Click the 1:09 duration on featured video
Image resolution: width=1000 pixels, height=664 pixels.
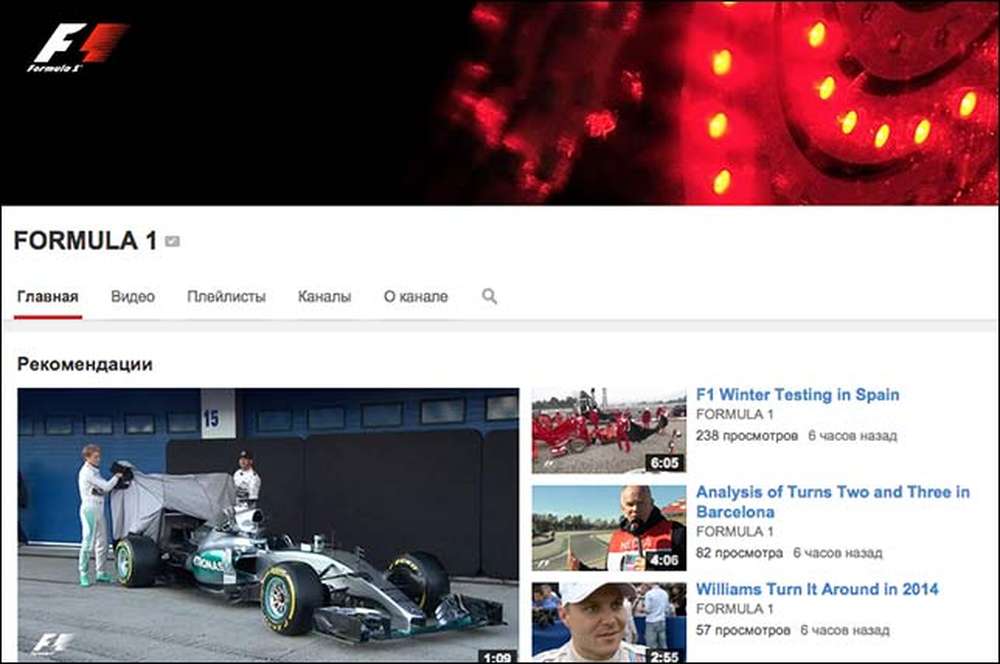[497, 656]
